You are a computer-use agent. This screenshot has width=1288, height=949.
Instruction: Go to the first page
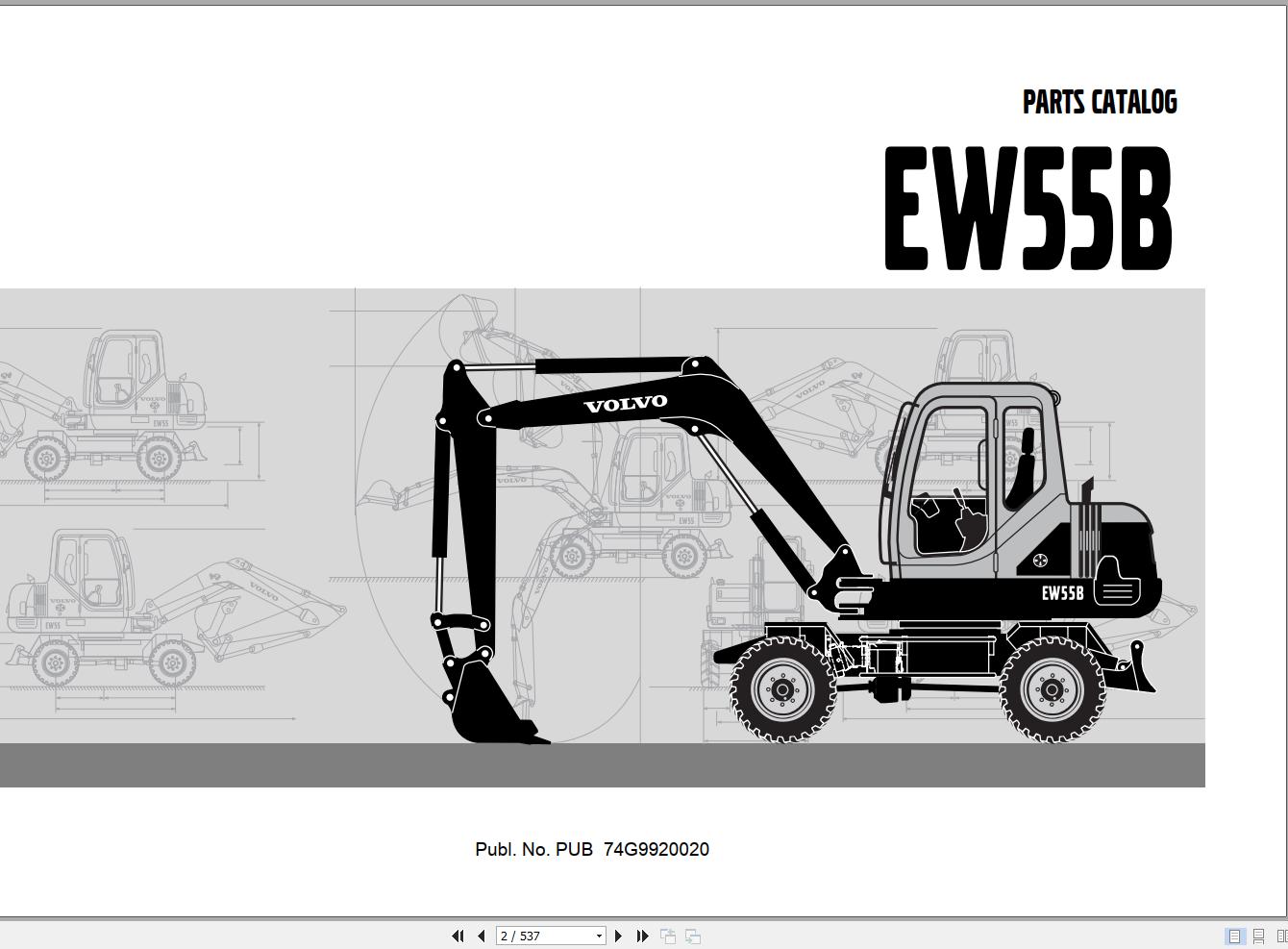click(458, 936)
